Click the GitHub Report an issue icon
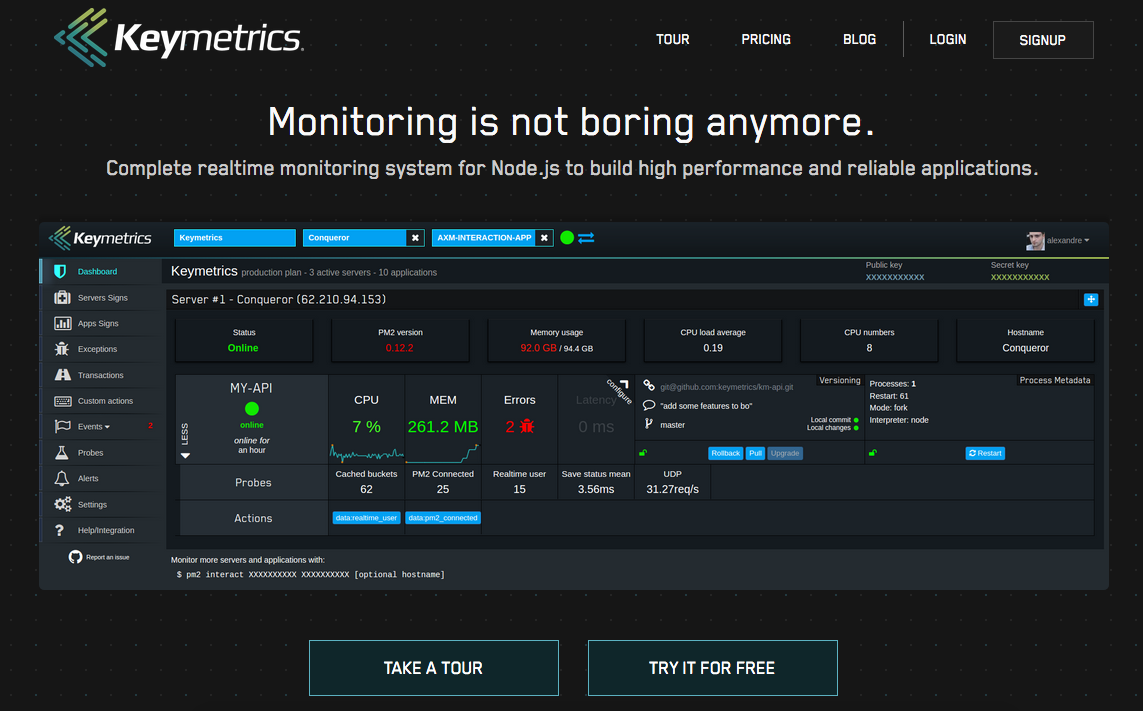Viewport: 1143px width, 711px height. point(75,557)
